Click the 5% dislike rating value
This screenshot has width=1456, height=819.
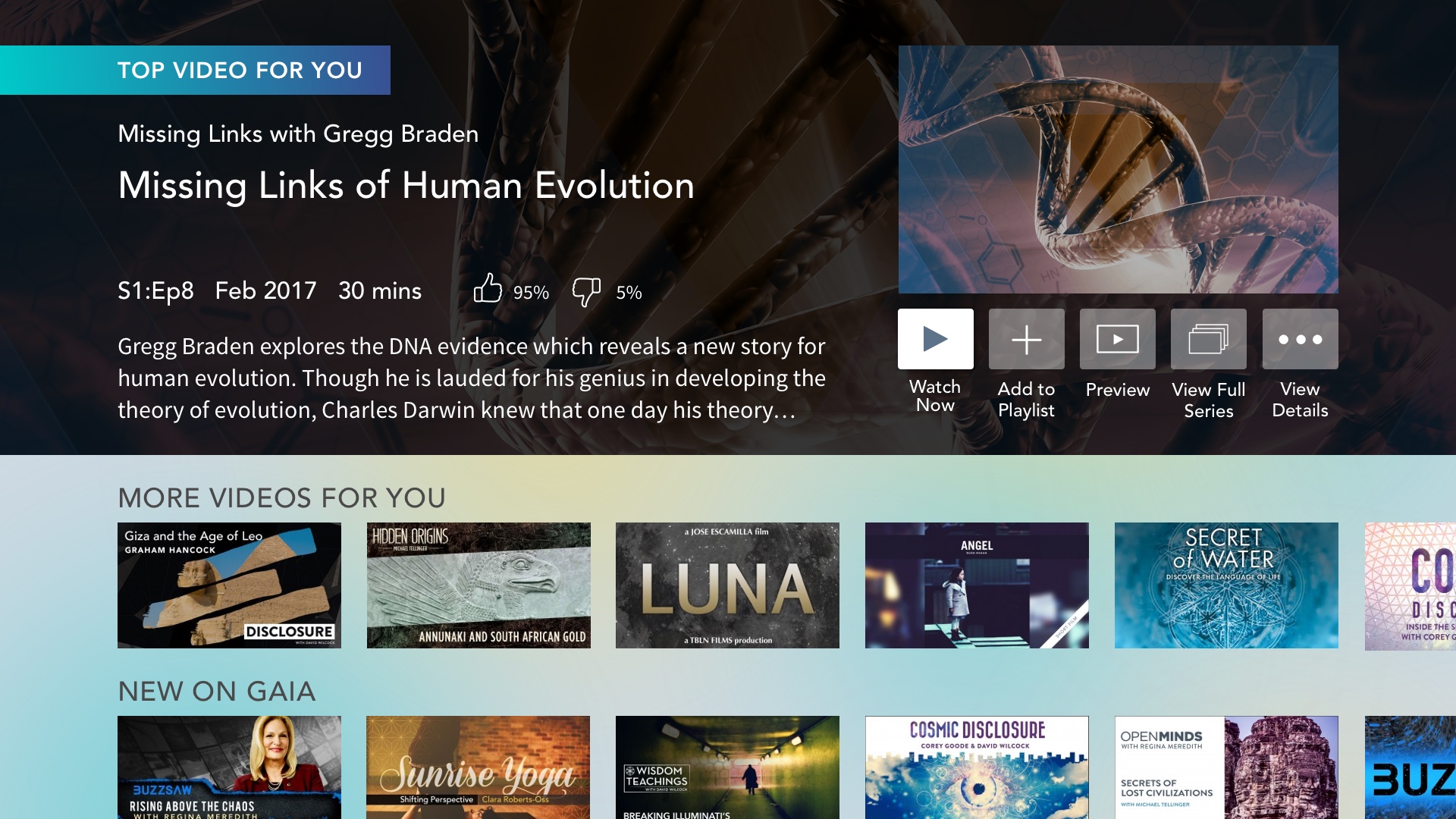[629, 292]
